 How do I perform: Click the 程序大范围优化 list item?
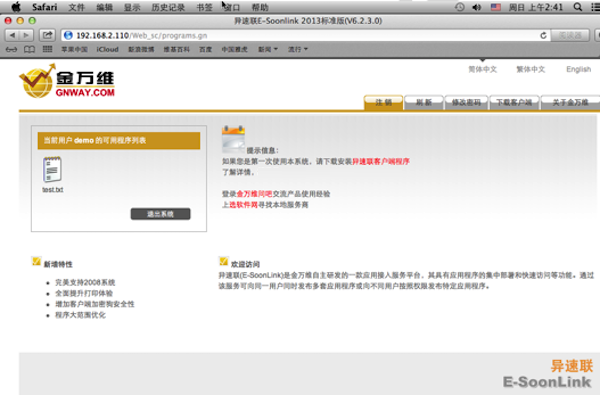tap(80, 315)
